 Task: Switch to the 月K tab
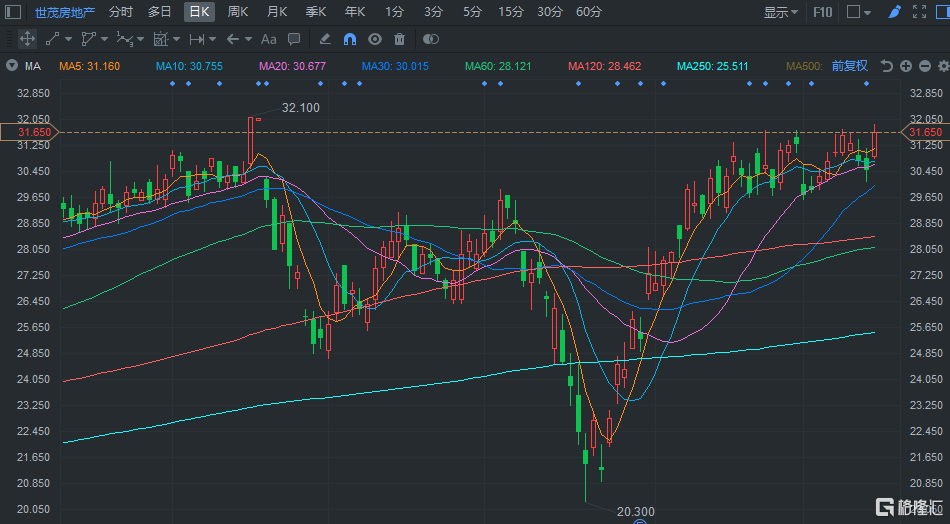click(277, 12)
